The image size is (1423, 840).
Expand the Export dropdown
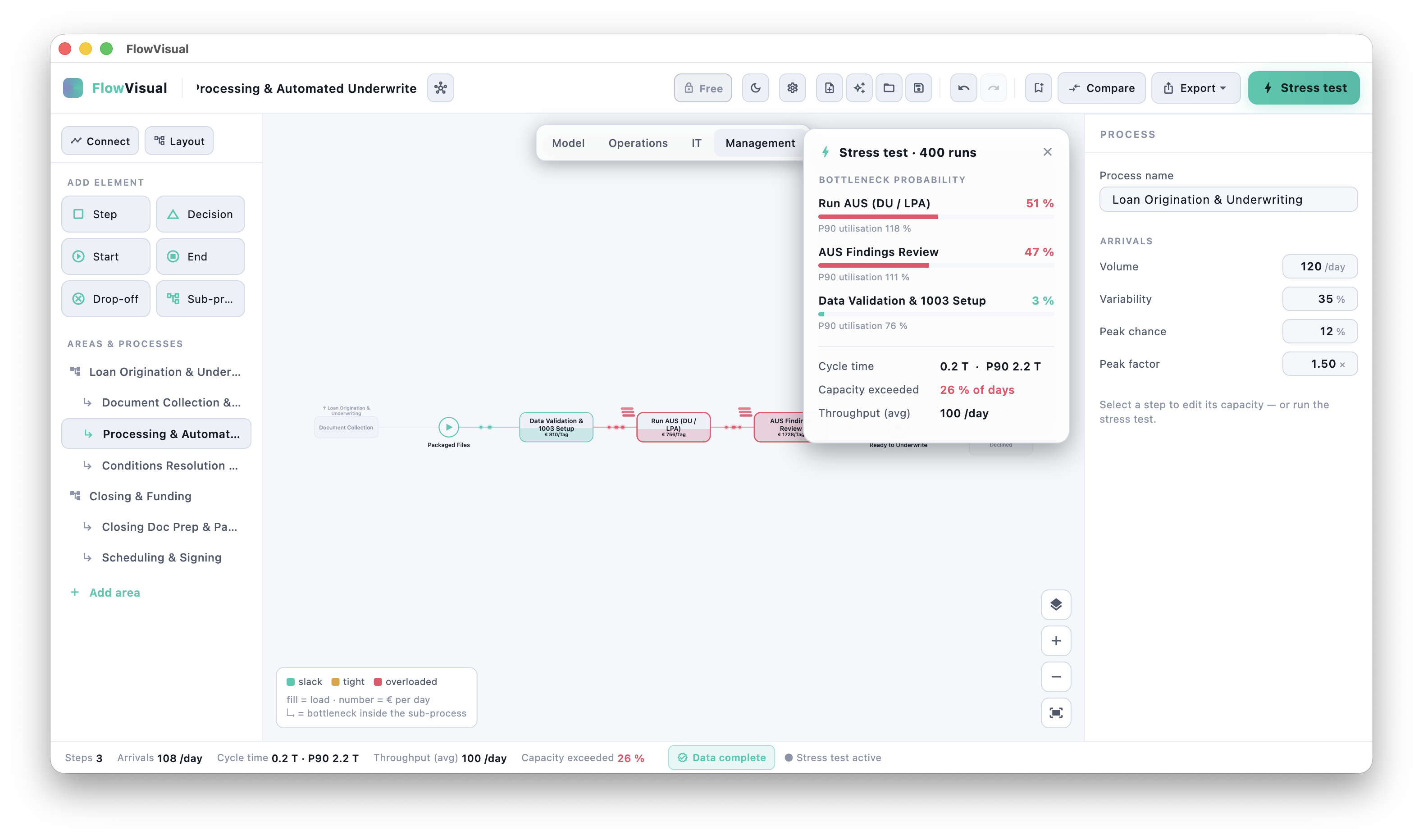1195,88
